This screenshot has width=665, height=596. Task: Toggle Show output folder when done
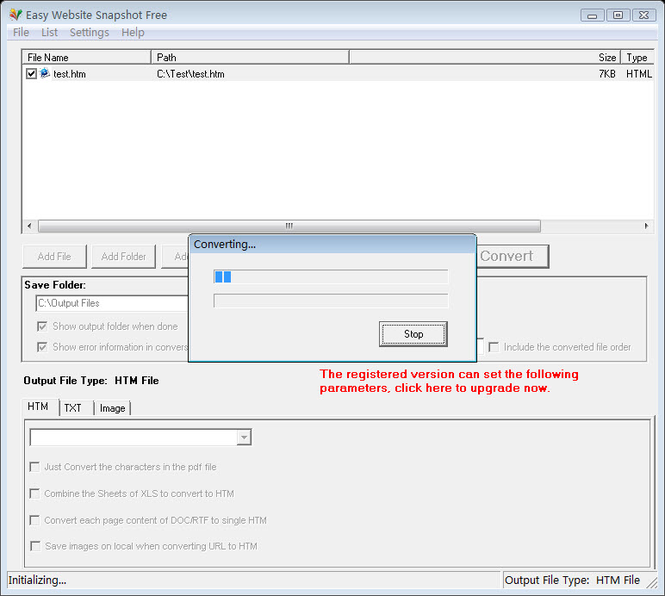coord(42,326)
